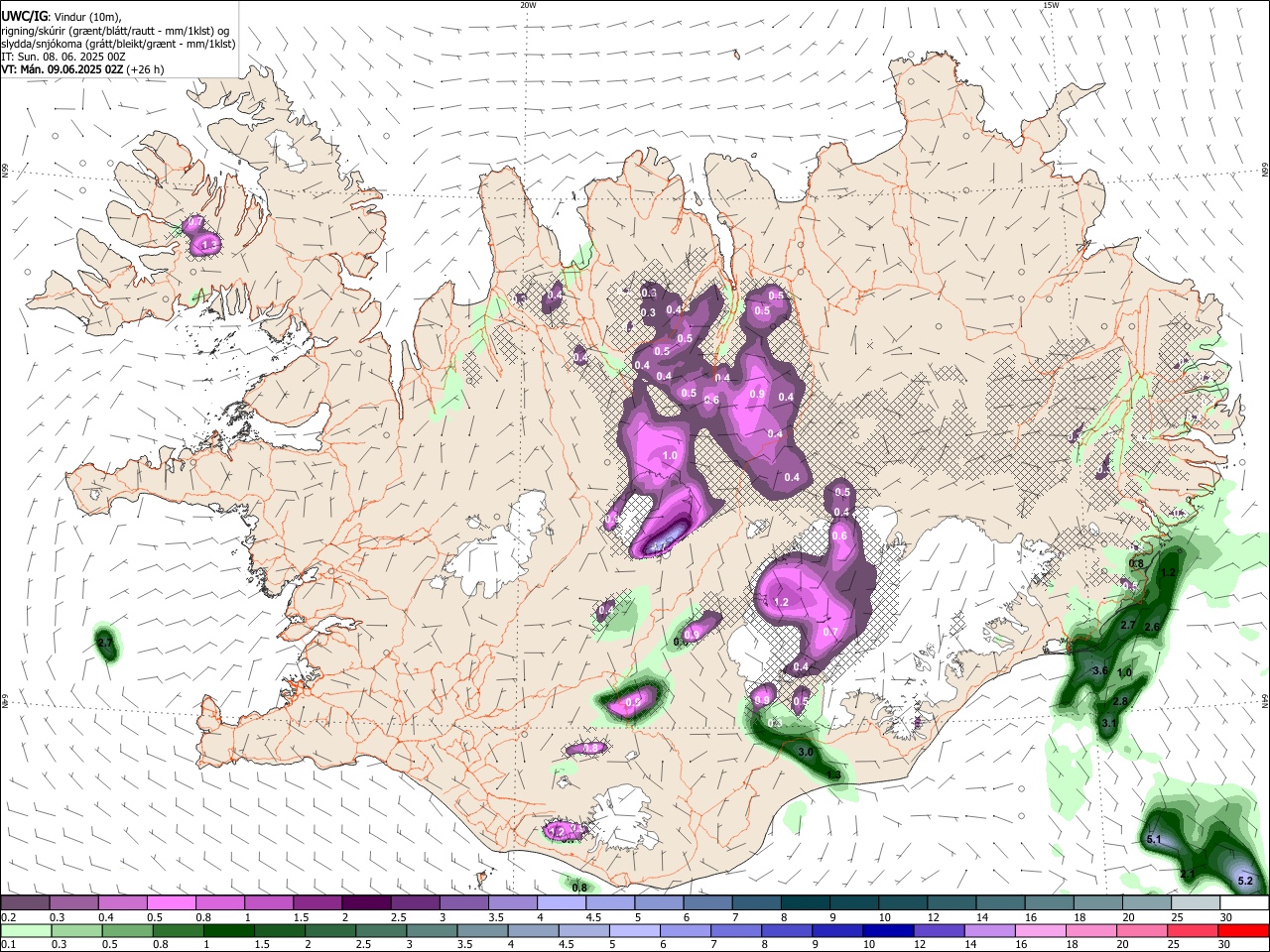Click the '3.0' rain value on south coast
The image size is (1270, 952).
(x=806, y=753)
